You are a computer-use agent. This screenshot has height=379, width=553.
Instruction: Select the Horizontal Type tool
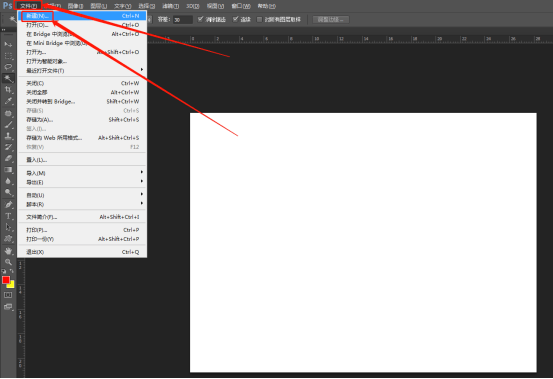[x=8, y=216]
